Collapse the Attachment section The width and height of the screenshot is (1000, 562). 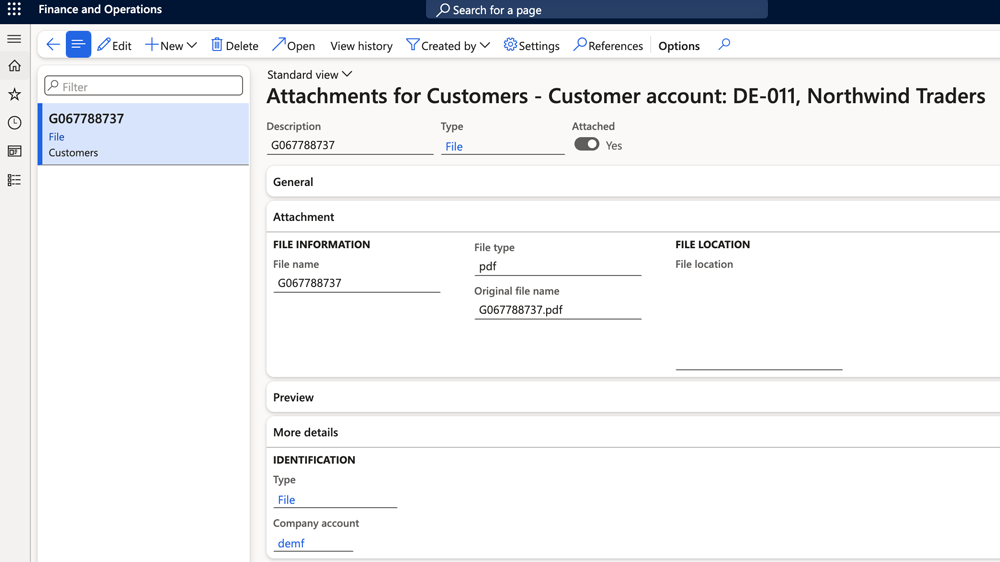(x=633, y=217)
